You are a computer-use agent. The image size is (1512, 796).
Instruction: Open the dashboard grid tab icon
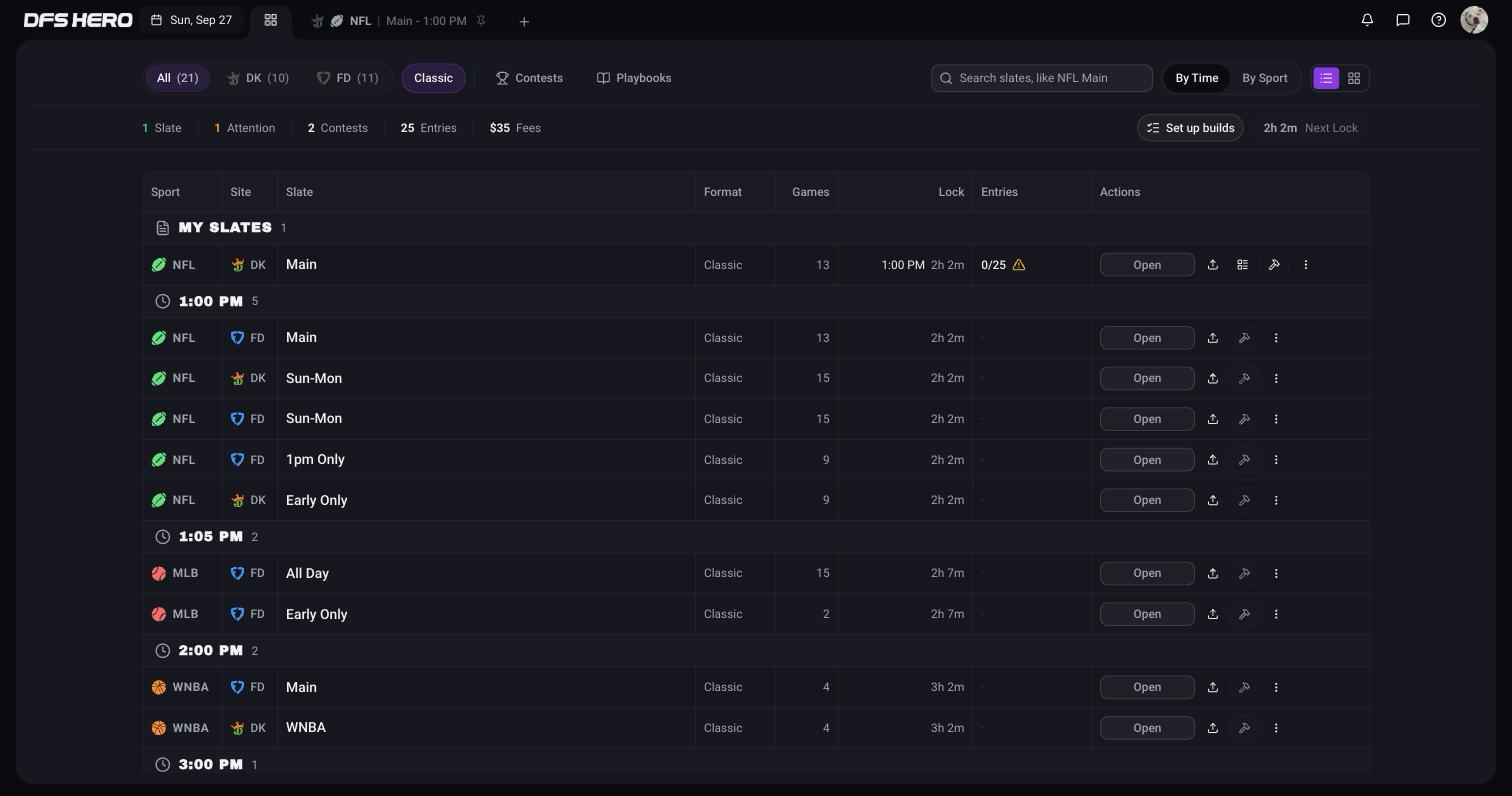[x=271, y=20]
